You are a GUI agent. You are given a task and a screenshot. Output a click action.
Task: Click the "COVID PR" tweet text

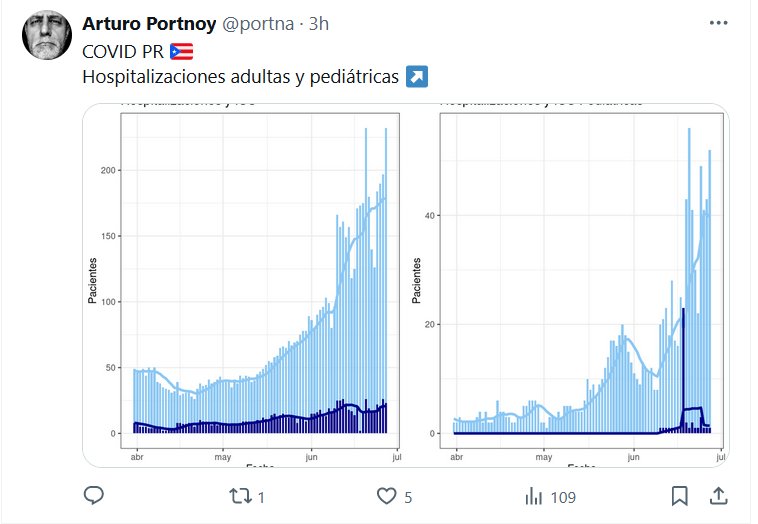(123, 51)
